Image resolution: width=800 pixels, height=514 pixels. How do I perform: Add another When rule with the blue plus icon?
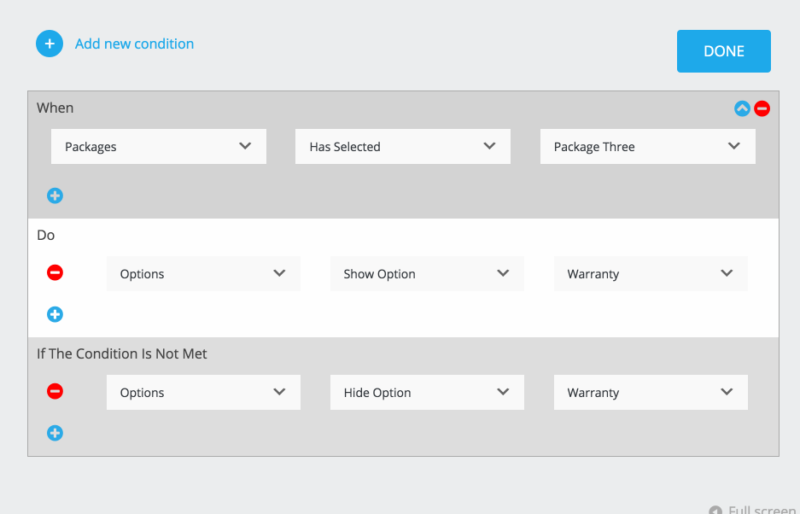(55, 195)
